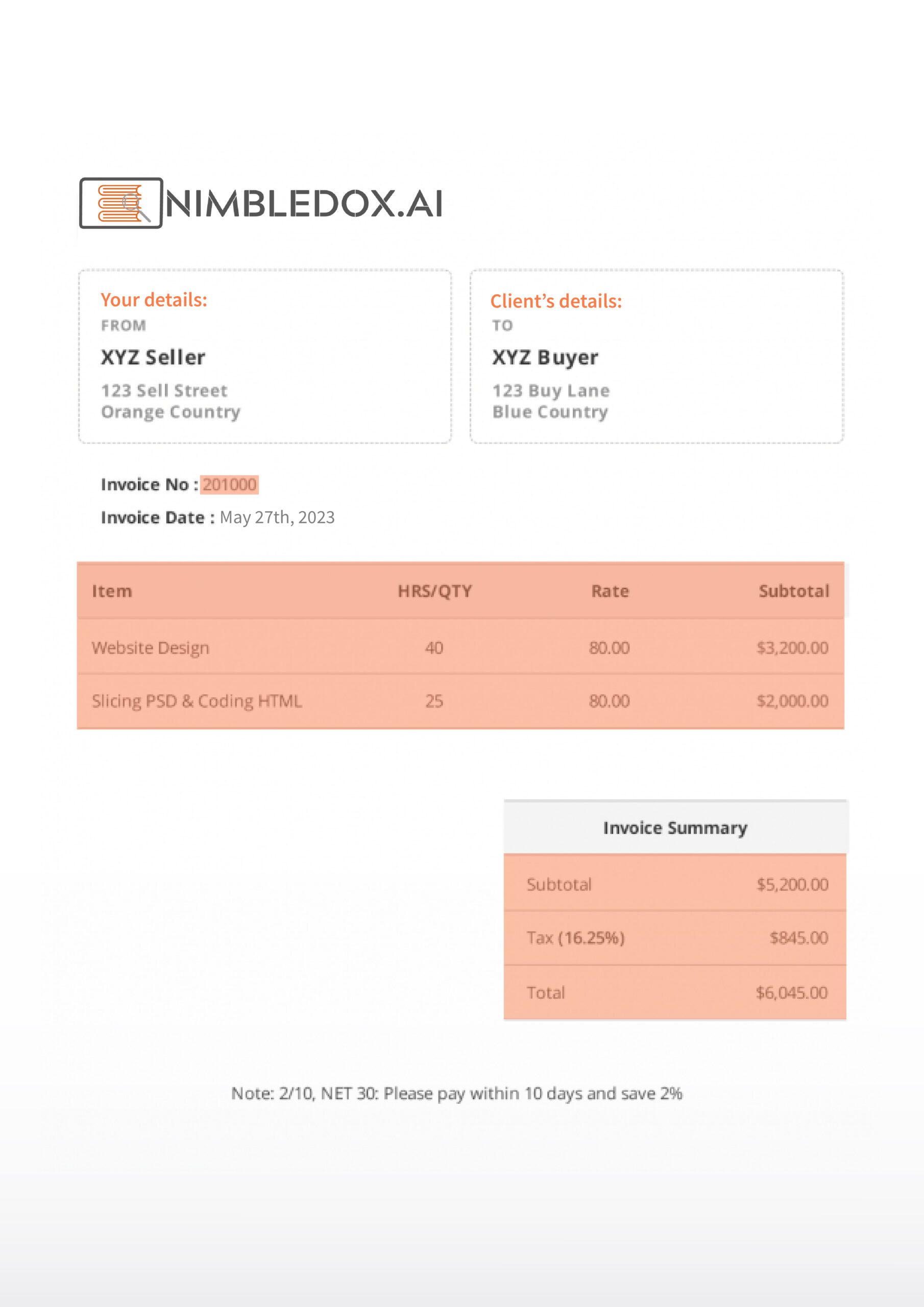Click the Tax (16.25%) label
924x1307 pixels.
coord(575,937)
